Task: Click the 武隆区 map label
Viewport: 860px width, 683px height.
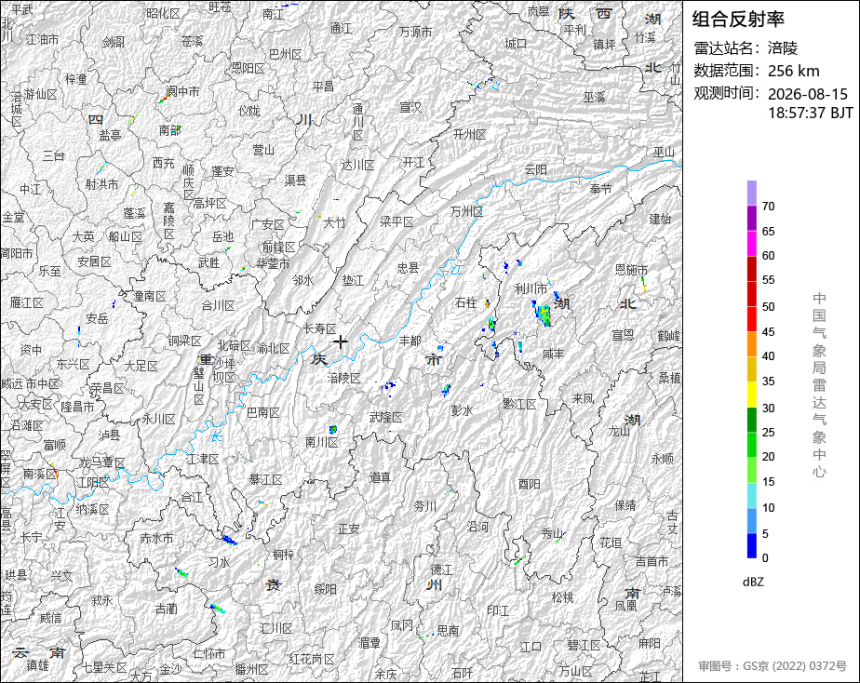Action: click(x=386, y=417)
